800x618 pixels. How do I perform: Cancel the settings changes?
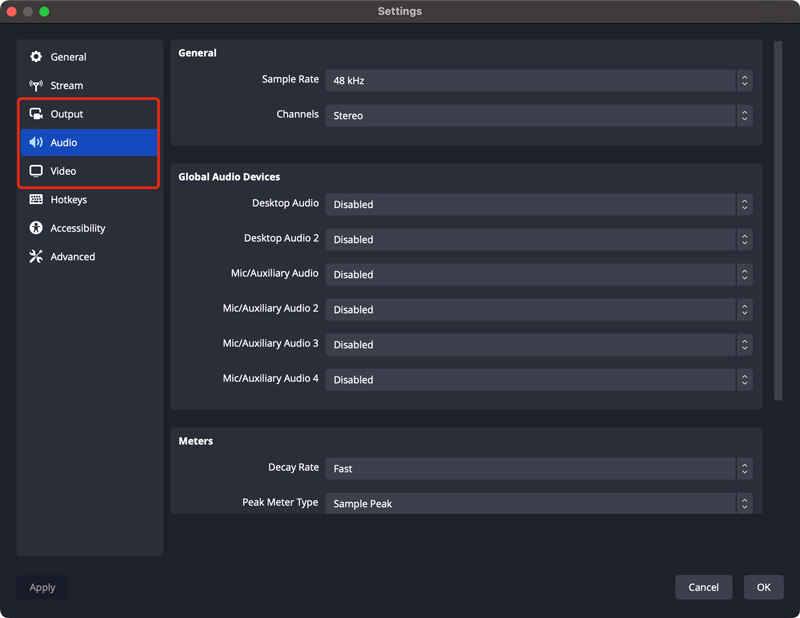coord(704,587)
